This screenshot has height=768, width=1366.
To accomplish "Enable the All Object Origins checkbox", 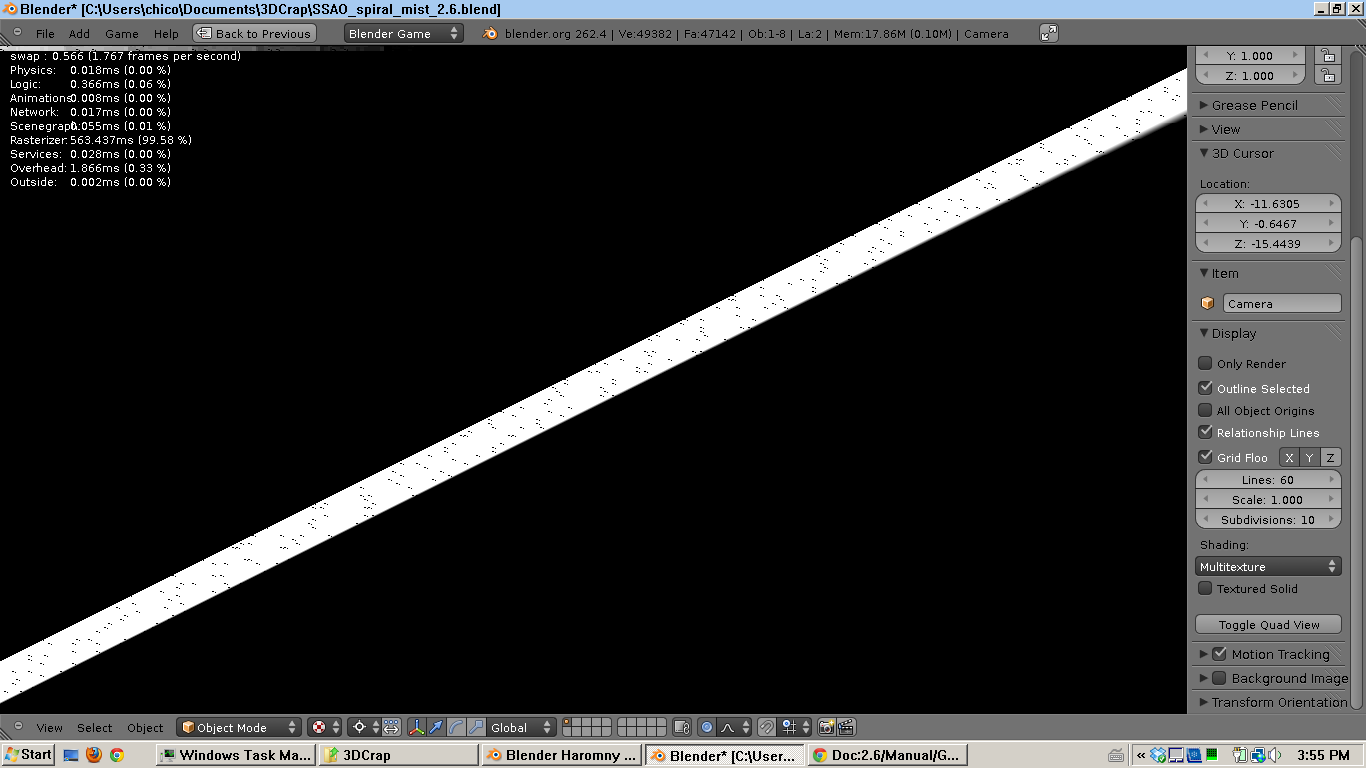I will [x=1205, y=410].
